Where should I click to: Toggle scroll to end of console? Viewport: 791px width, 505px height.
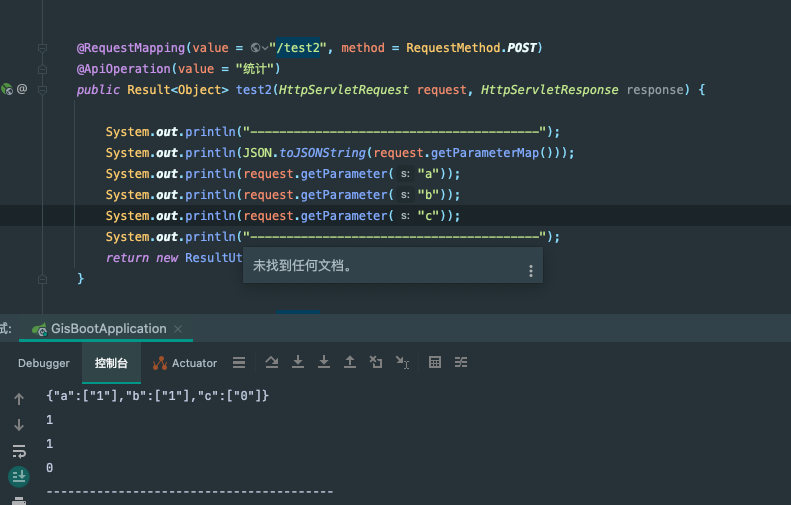point(18,477)
